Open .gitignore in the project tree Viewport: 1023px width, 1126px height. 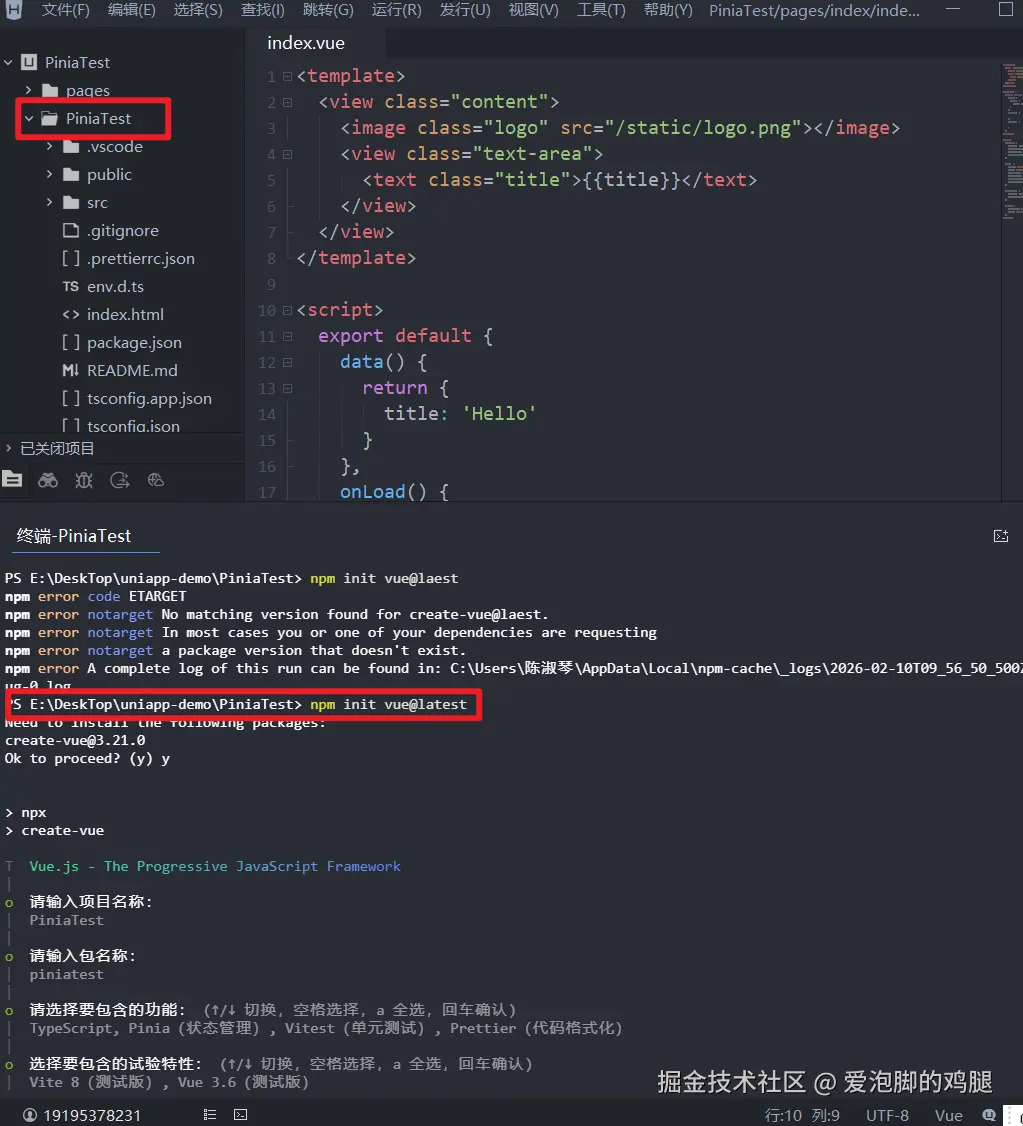pyautogui.click(x=123, y=231)
